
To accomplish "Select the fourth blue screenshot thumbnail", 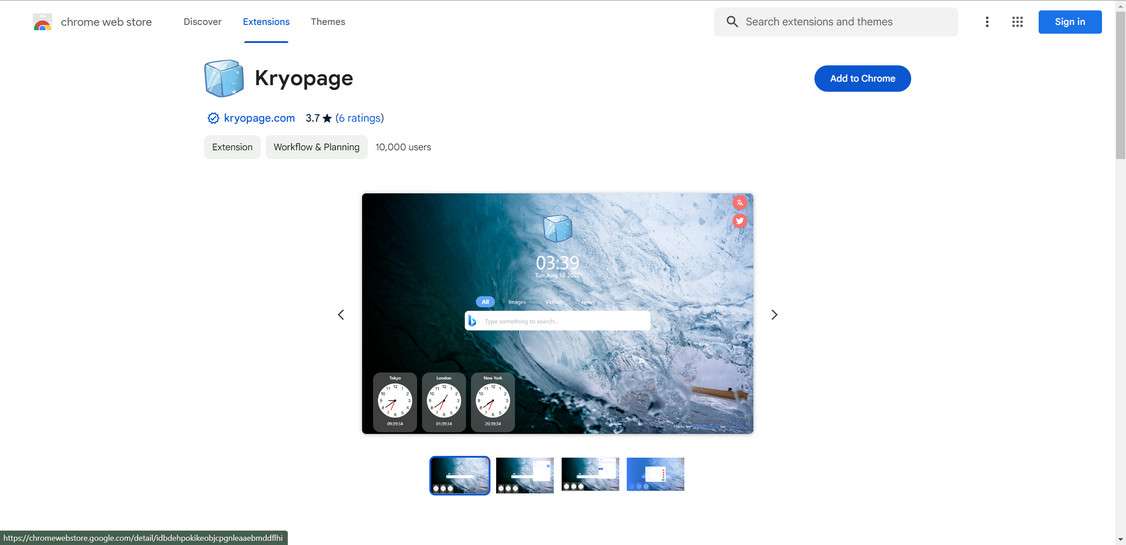I will tap(656, 475).
